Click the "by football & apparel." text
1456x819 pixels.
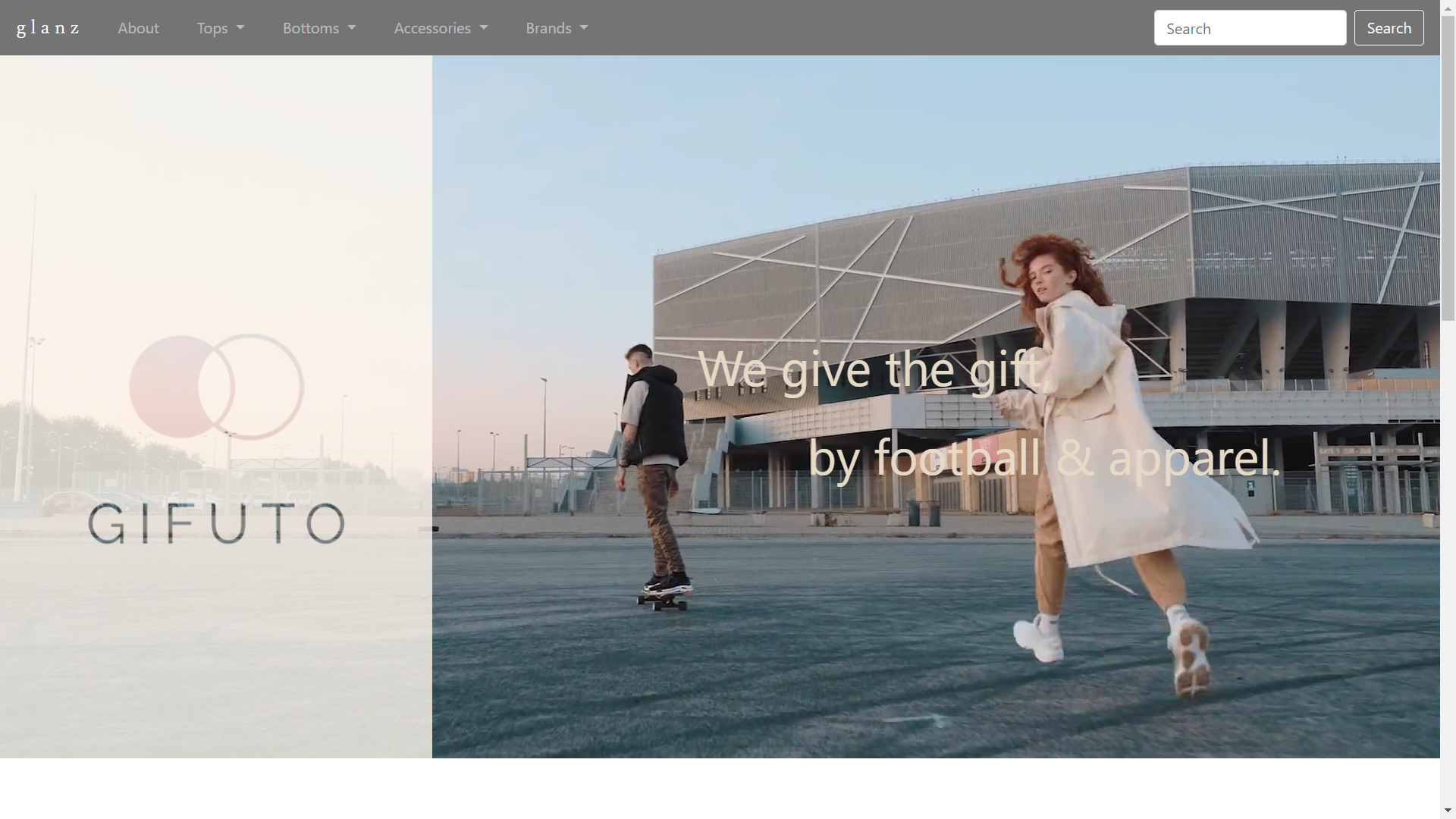point(1043,458)
